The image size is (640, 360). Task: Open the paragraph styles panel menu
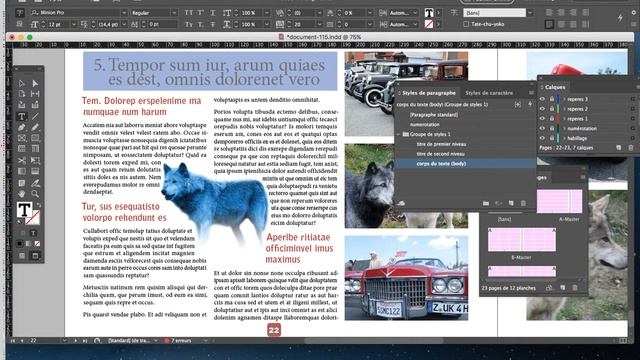tap(531, 93)
